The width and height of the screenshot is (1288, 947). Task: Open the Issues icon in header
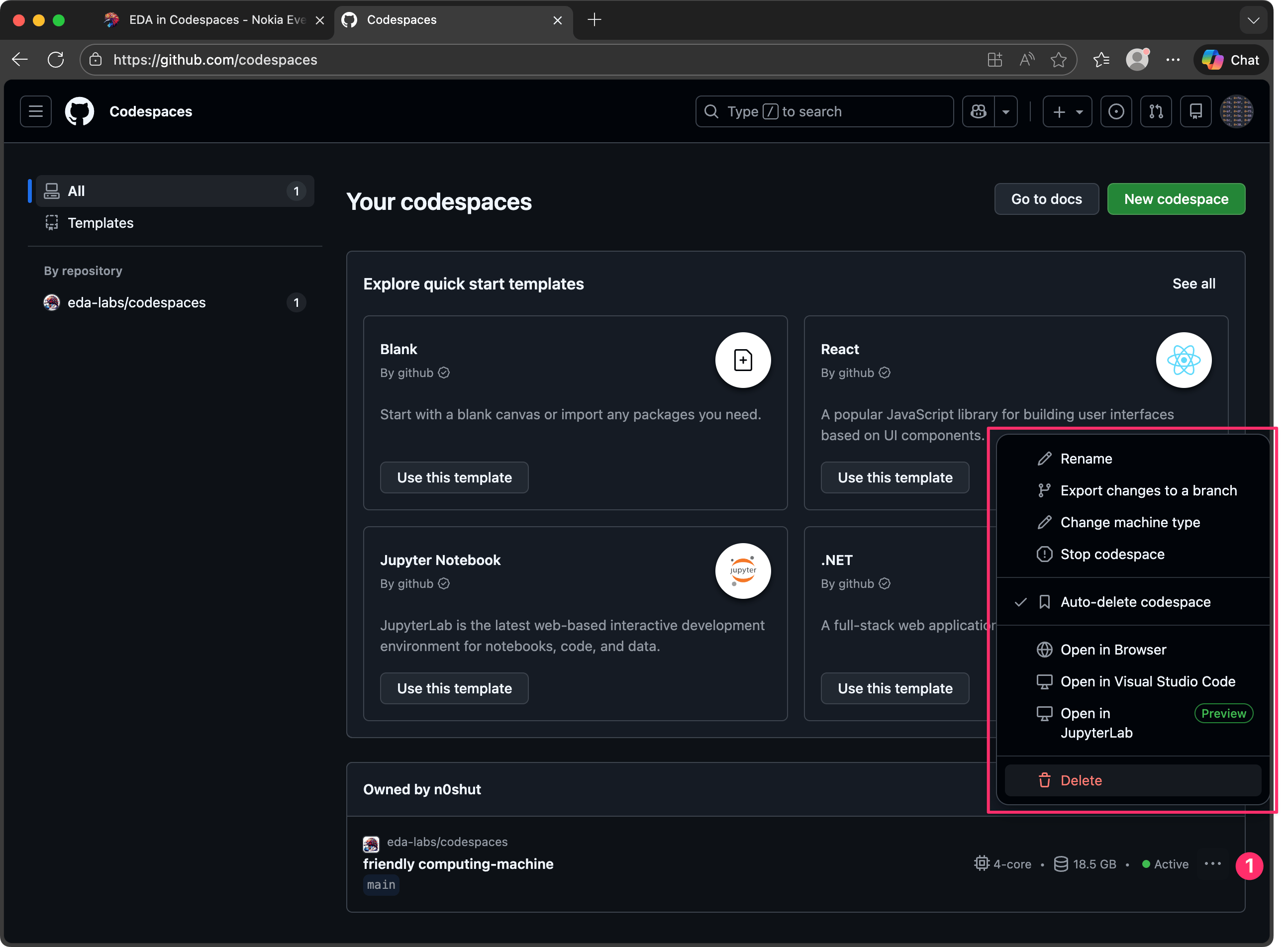point(1115,111)
